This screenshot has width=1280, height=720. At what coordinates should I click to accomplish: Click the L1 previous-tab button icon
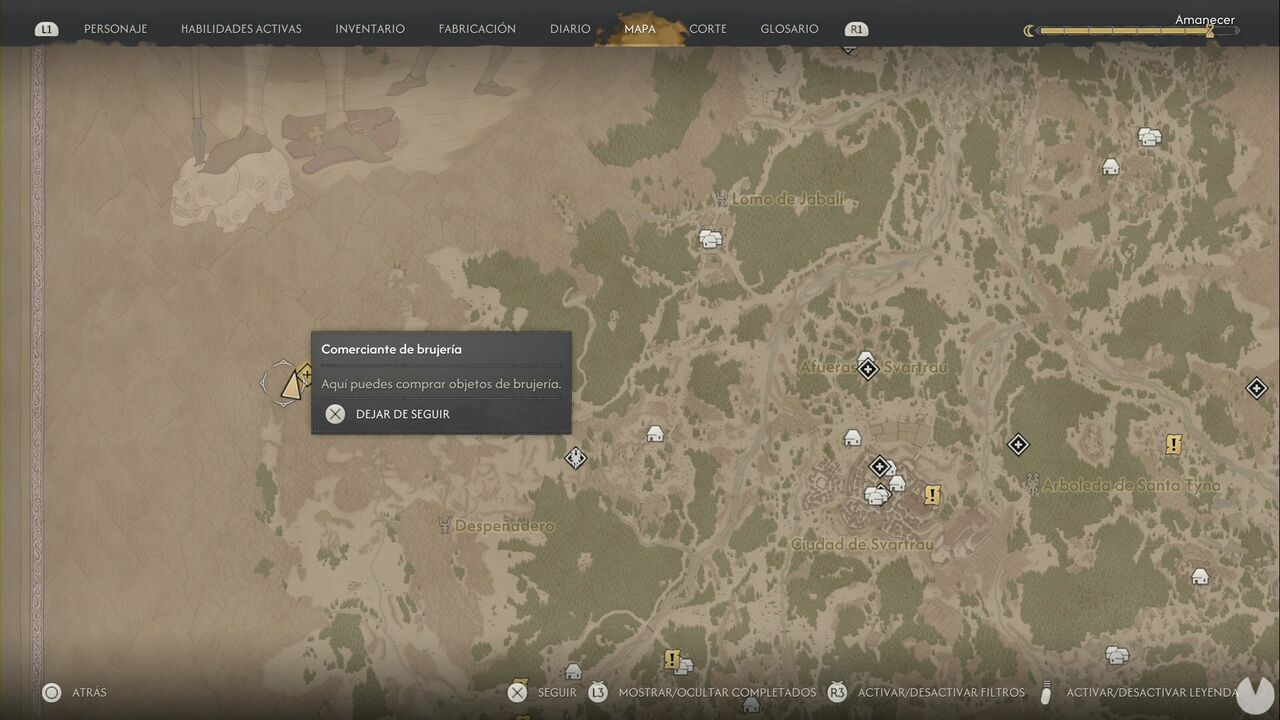tap(46, 29)
